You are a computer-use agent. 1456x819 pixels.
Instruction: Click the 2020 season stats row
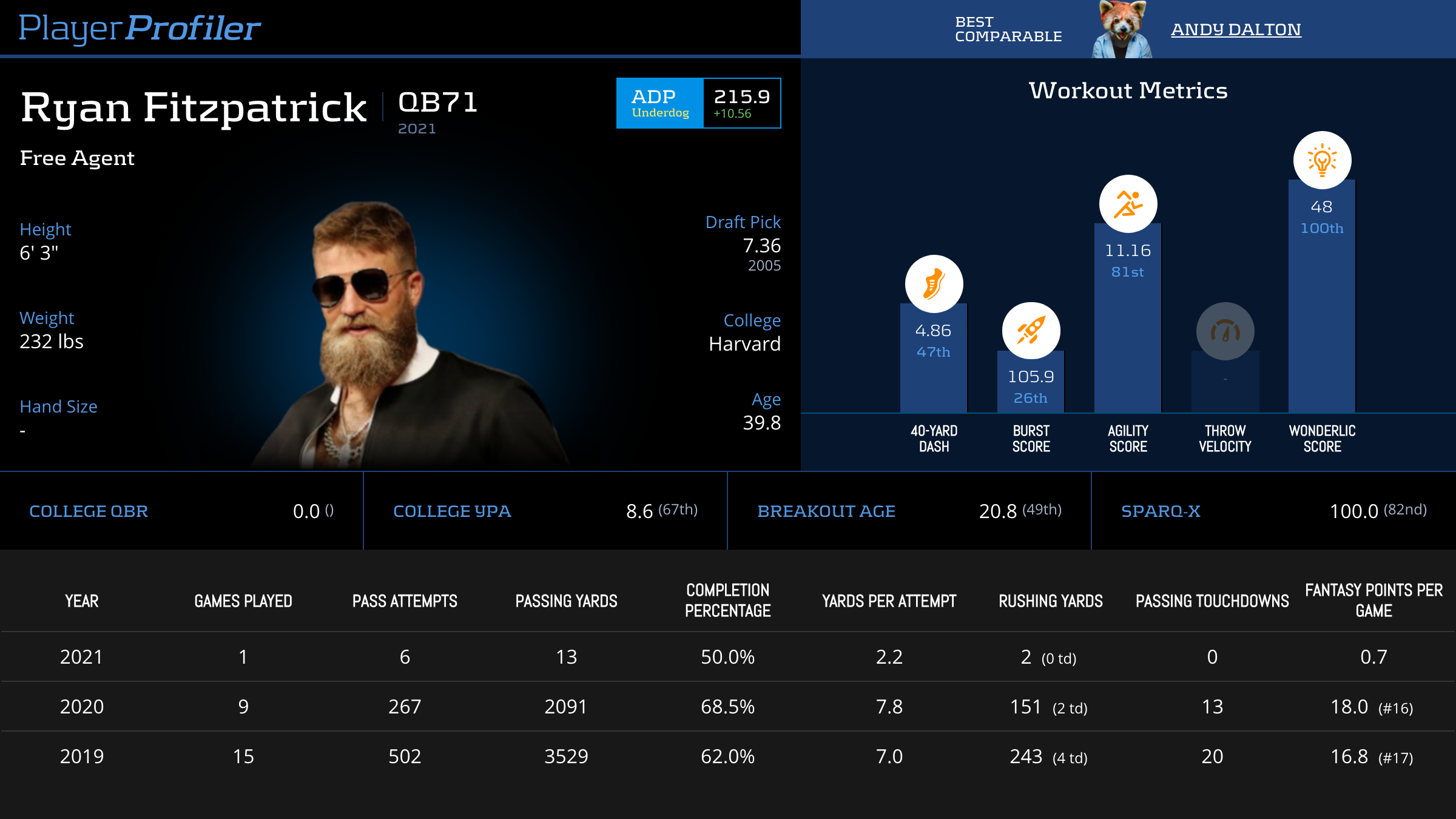point(728,707)
